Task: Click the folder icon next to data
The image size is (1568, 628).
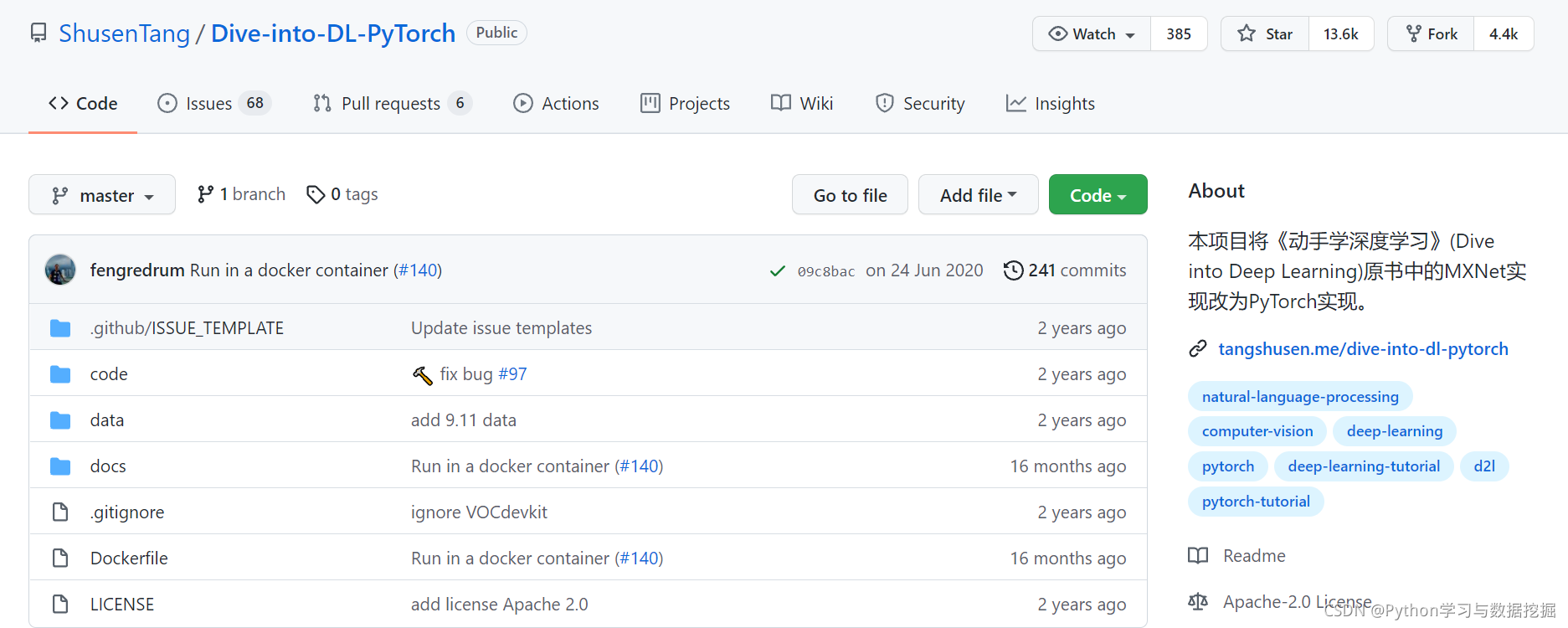Action: tap(60, 420)
